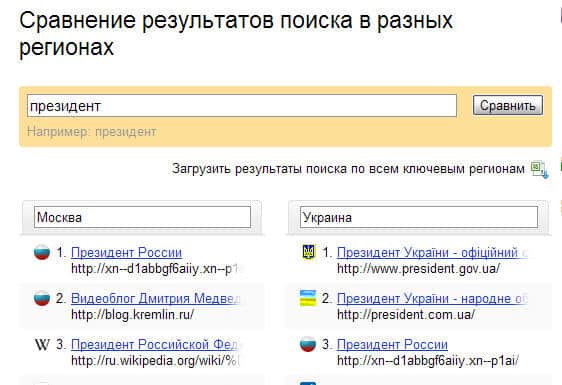Click Russian flag favicon beside Украина result 3
The height and width of the screenshot is (385, 562).
click(308, 344)
